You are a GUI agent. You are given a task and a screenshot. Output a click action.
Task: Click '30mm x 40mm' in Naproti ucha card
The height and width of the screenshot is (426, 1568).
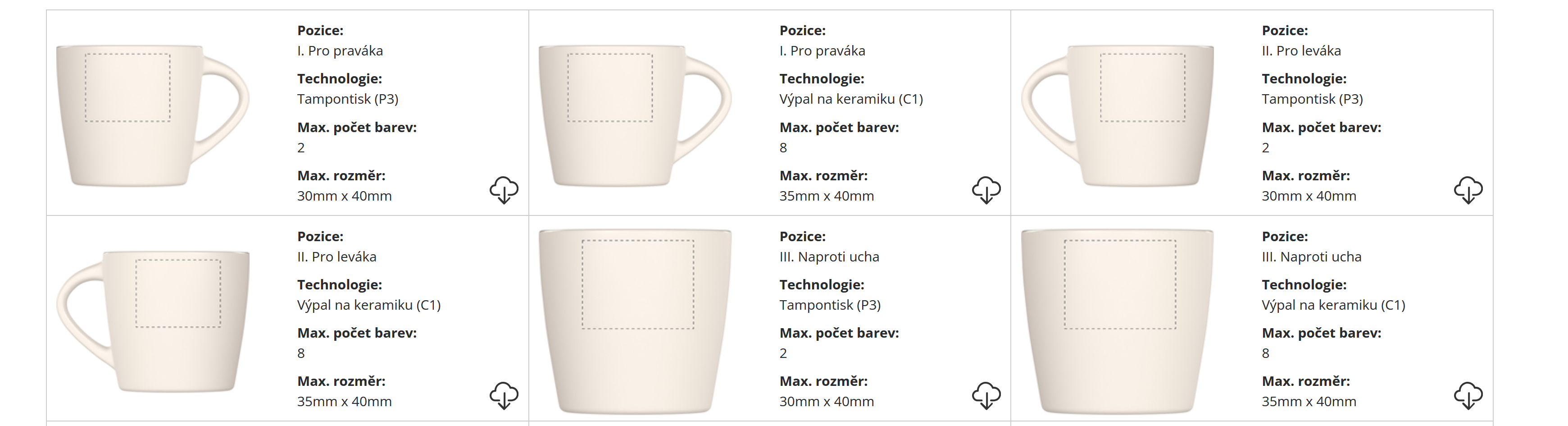click(x=826, y=402)
